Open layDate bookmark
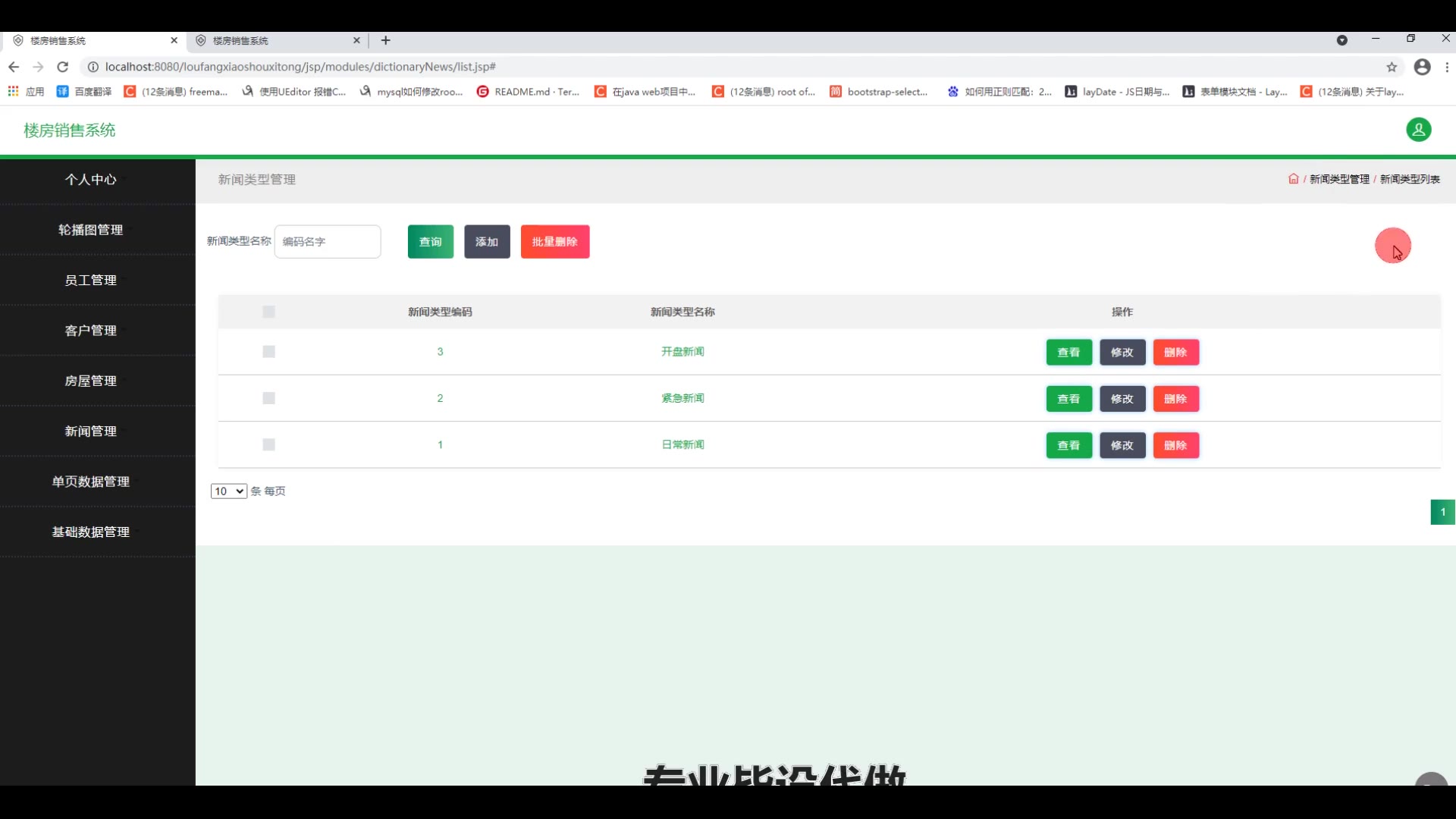The width and height of the screenshot is (1456, 819). click(x=1117, y=91)
